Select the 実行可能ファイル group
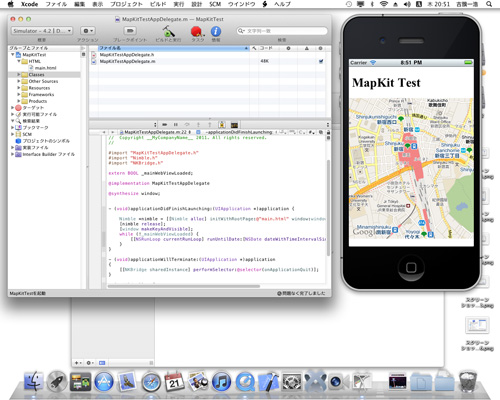This screenshot has height=400, width=500. coord(39,114)
